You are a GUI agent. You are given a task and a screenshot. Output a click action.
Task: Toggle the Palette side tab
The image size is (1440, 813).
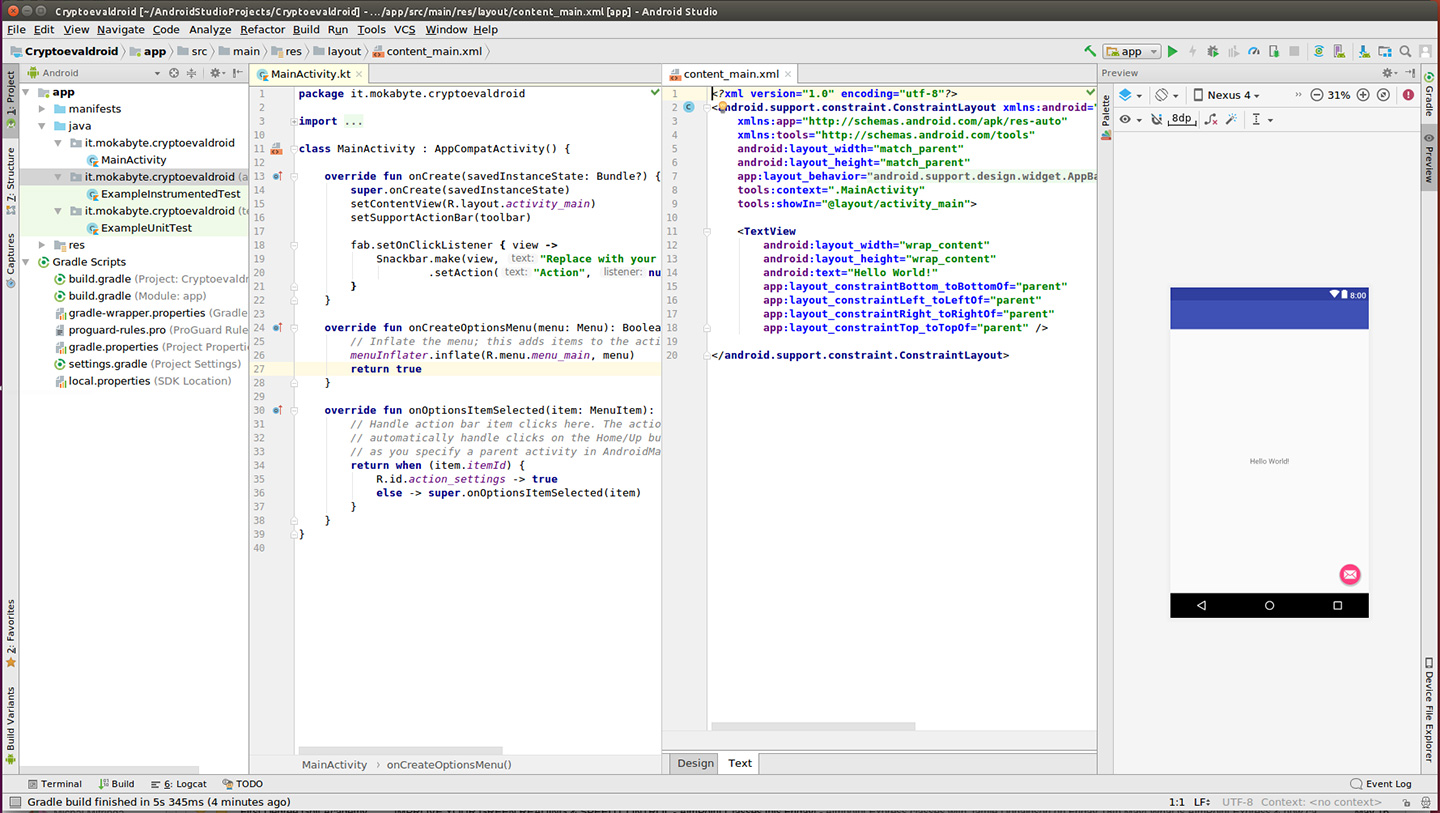pos(1106,116)
